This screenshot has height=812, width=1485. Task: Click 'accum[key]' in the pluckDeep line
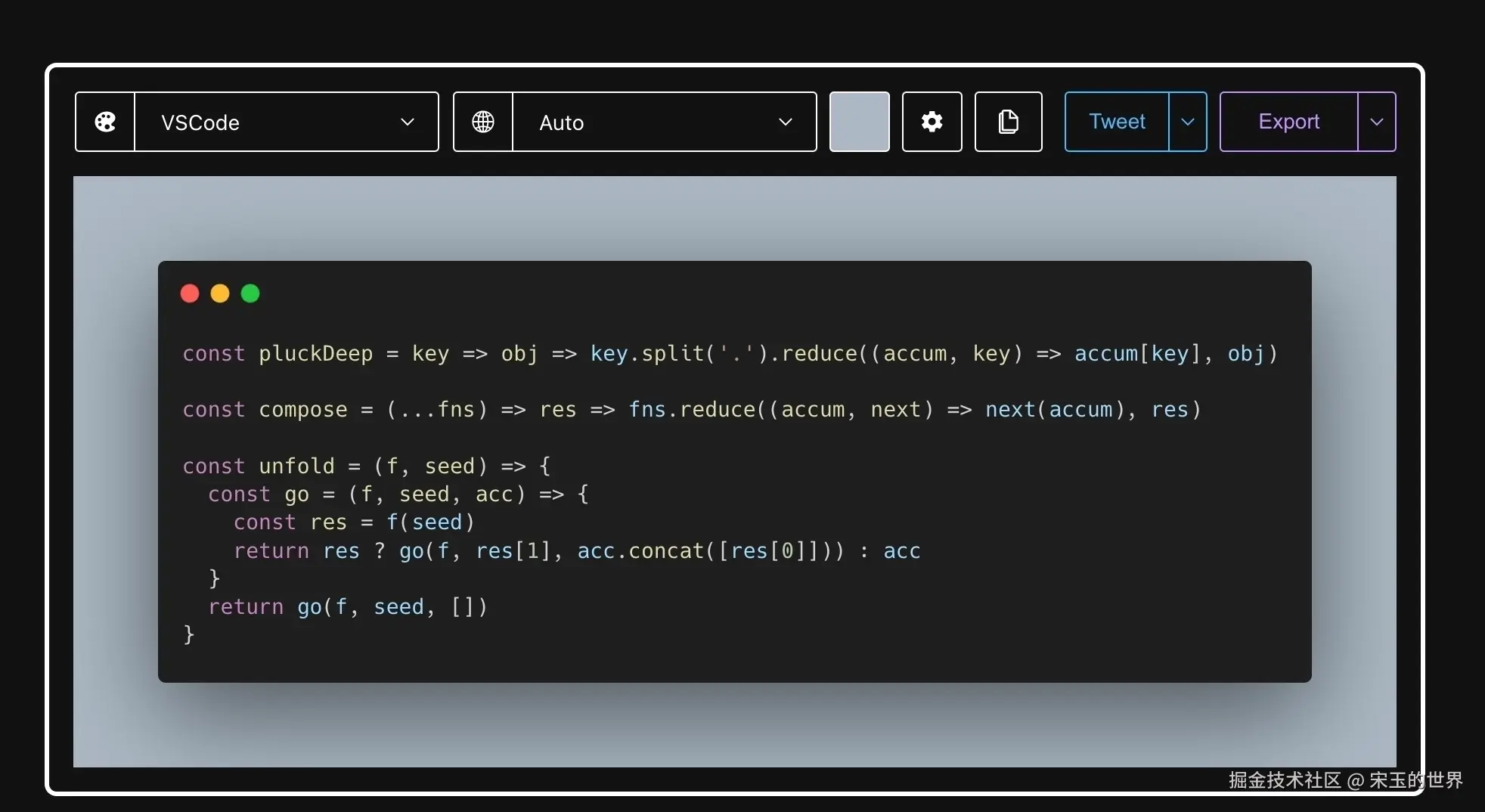tap(1137, 354)
